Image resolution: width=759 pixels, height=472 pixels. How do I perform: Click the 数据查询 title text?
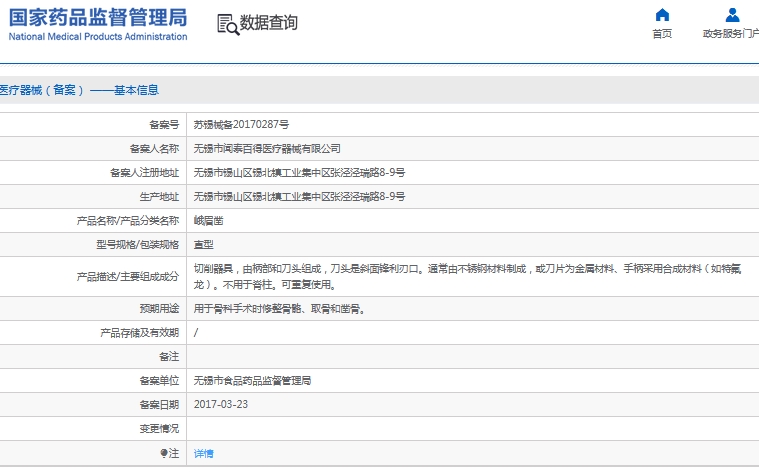(x=269, y=22)
